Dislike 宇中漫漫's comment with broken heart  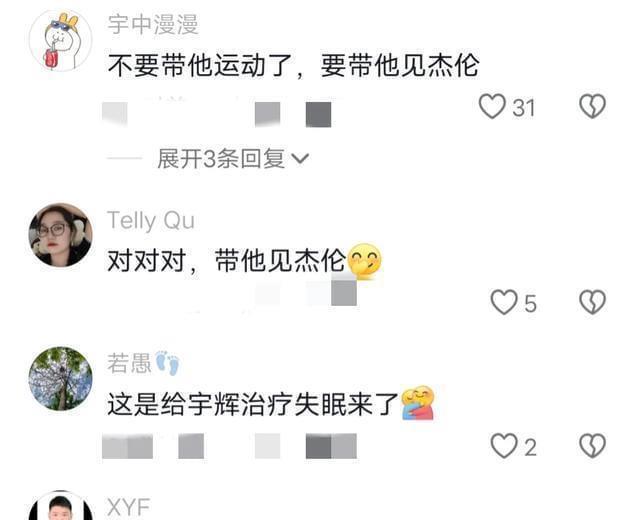(592, 107)
